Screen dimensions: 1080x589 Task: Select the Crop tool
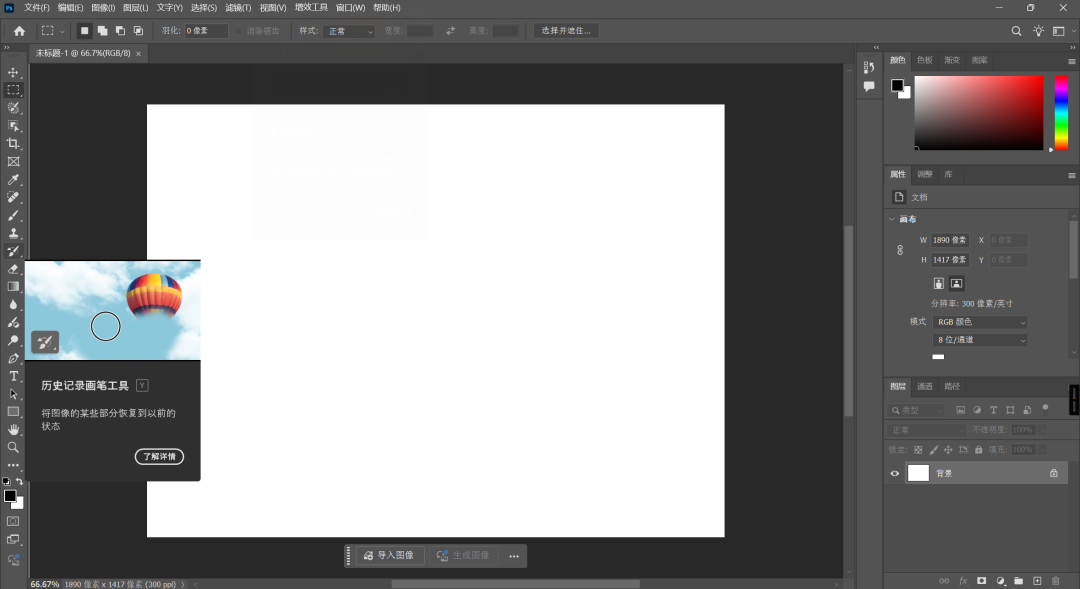click(x=13, y=143)
